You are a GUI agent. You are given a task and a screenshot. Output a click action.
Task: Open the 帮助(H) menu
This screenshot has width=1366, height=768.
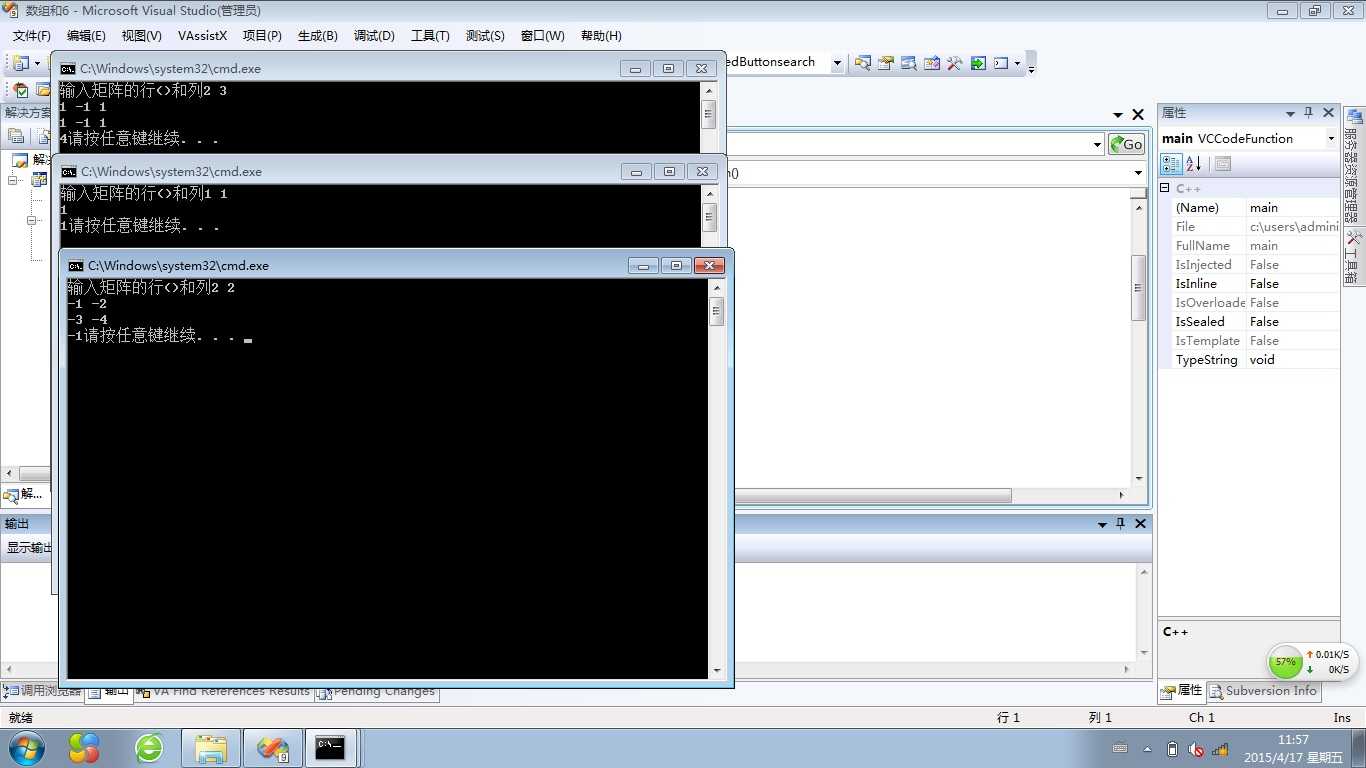601,35
